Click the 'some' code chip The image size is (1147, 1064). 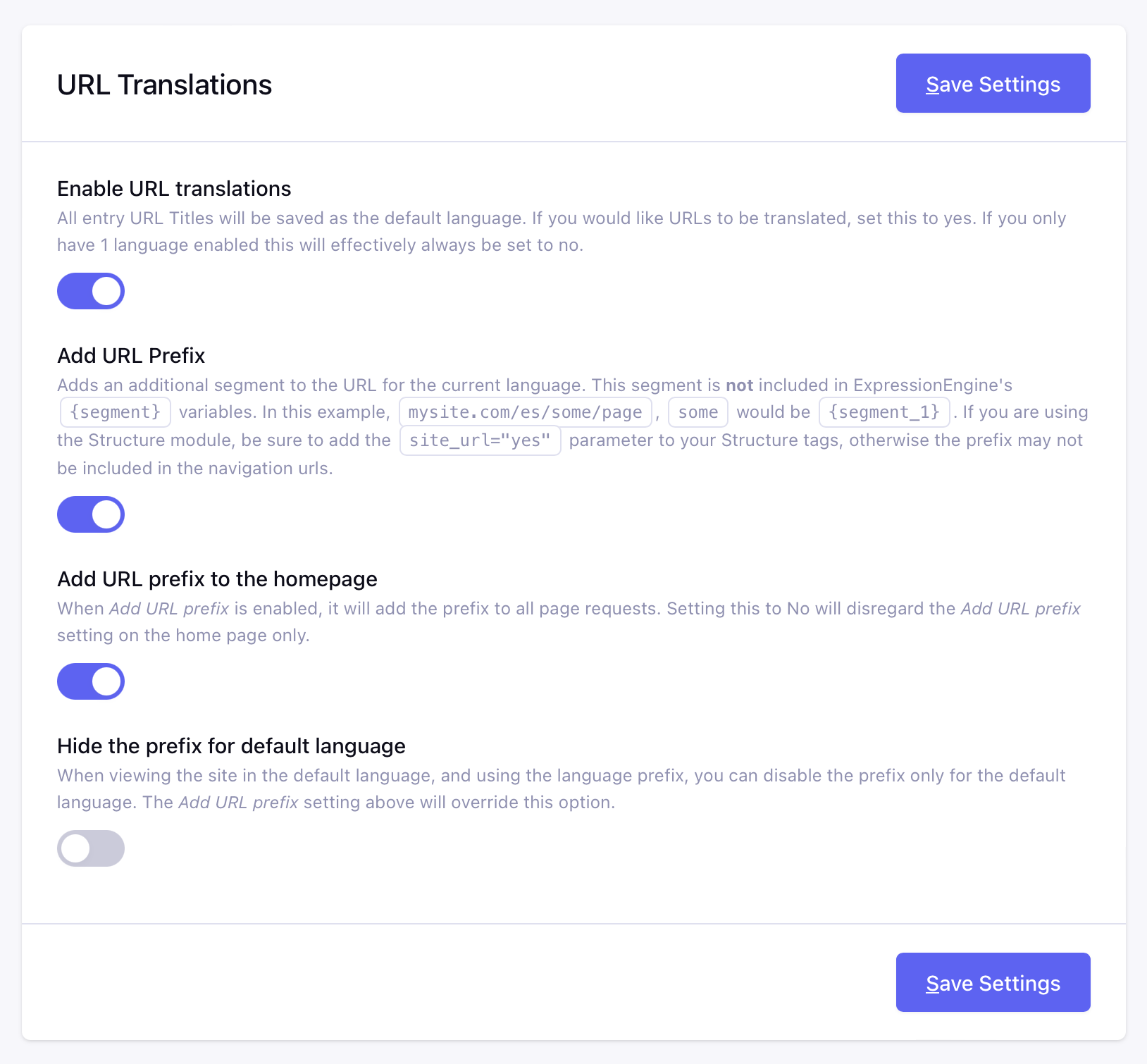point(698,412)
